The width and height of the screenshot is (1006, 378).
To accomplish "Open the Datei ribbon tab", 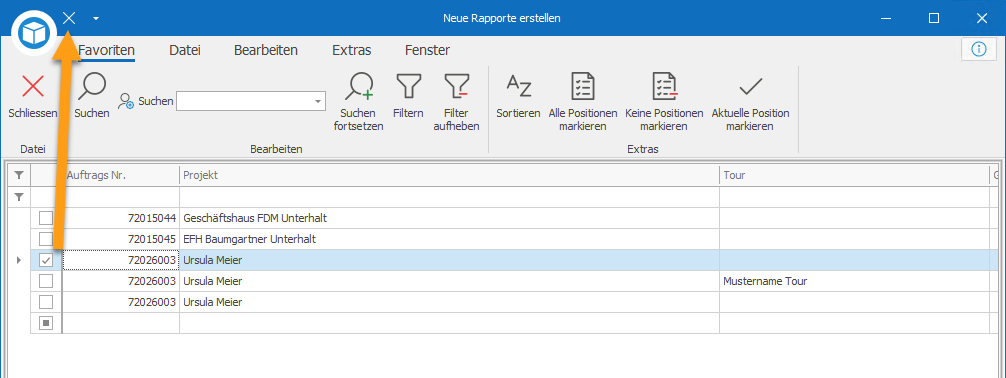I will pos(185,50).
